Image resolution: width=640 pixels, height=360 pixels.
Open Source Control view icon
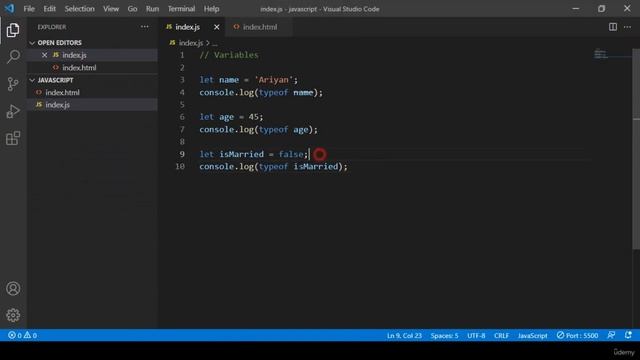[13, 84]
